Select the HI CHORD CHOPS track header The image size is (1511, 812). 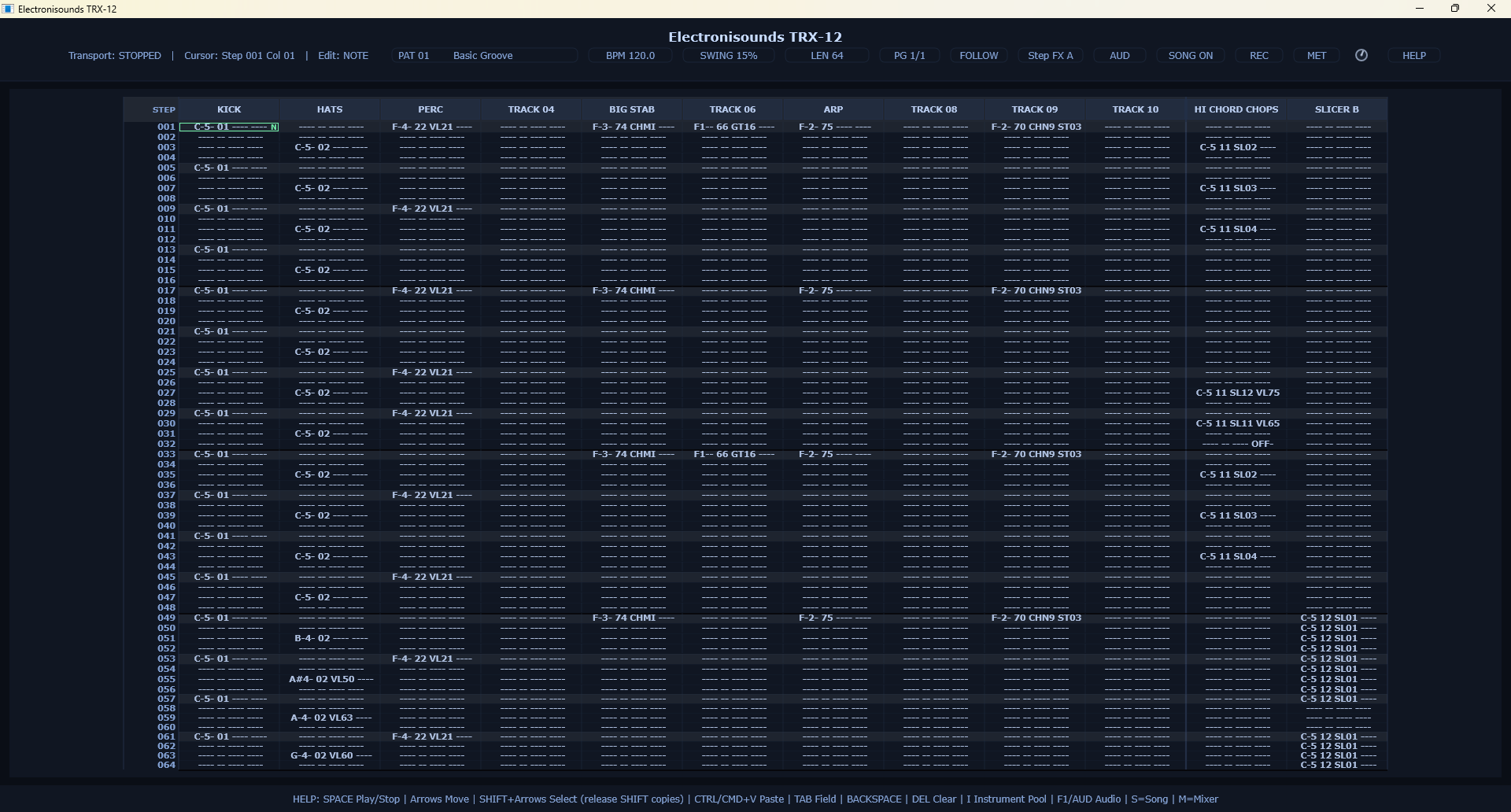click(x=1236, y=109)
